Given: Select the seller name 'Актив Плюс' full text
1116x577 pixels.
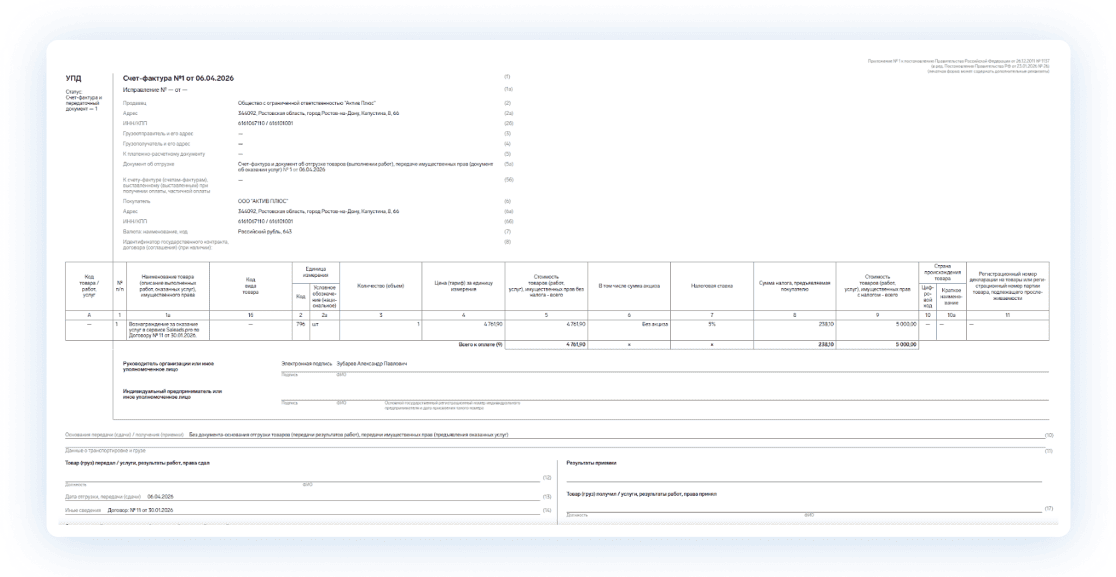Looking at the screenshot, I should [300, 103].
